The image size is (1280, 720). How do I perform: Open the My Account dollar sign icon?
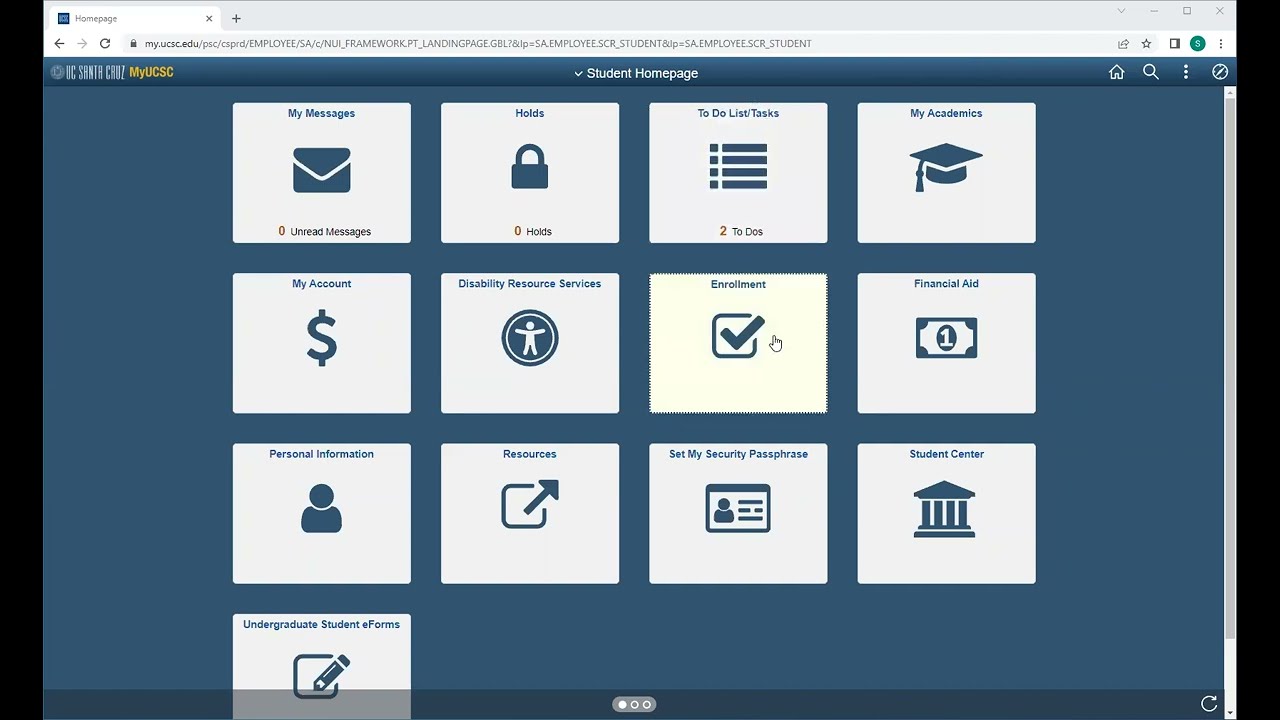point(321,338)
